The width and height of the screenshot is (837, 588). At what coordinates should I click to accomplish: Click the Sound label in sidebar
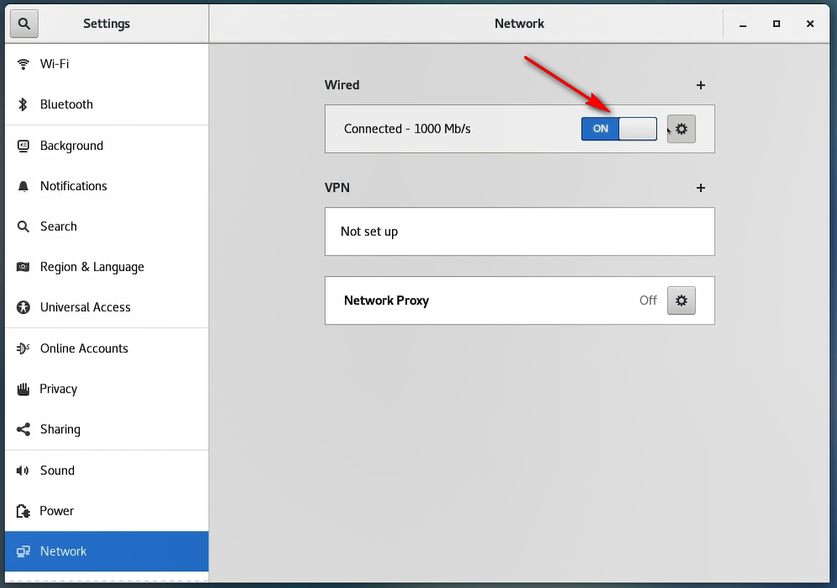point(58,471)
